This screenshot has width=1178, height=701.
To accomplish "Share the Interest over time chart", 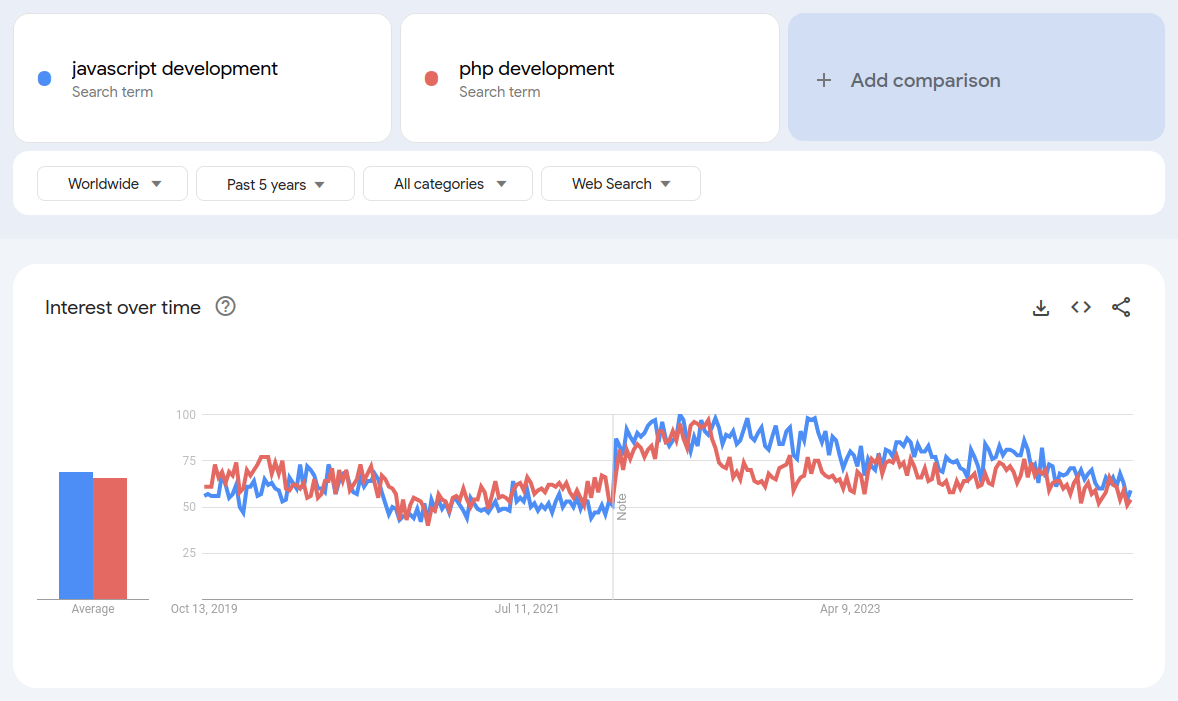I will coord(1121,308).
